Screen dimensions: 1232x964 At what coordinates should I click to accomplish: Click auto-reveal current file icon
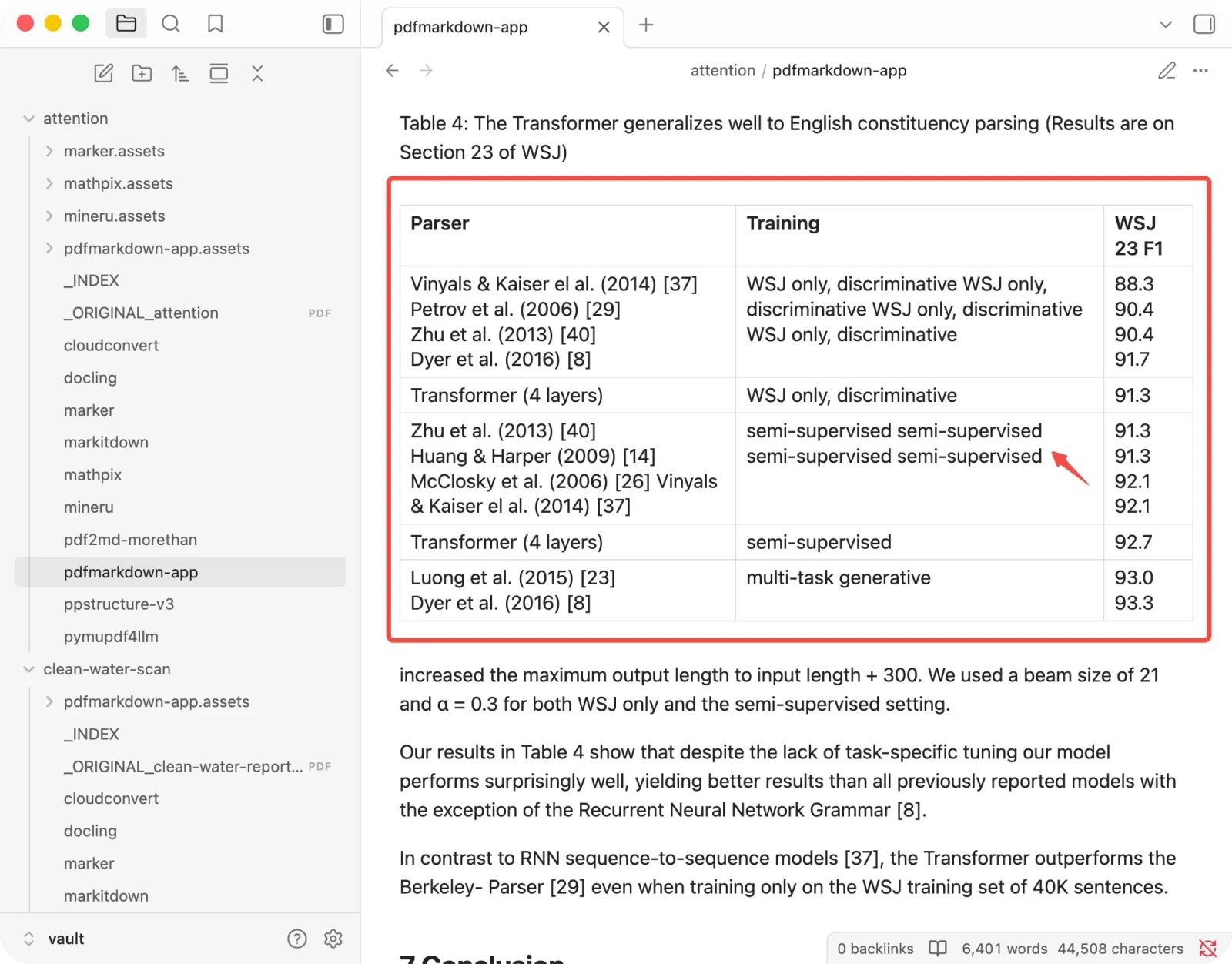coord(219,73)
